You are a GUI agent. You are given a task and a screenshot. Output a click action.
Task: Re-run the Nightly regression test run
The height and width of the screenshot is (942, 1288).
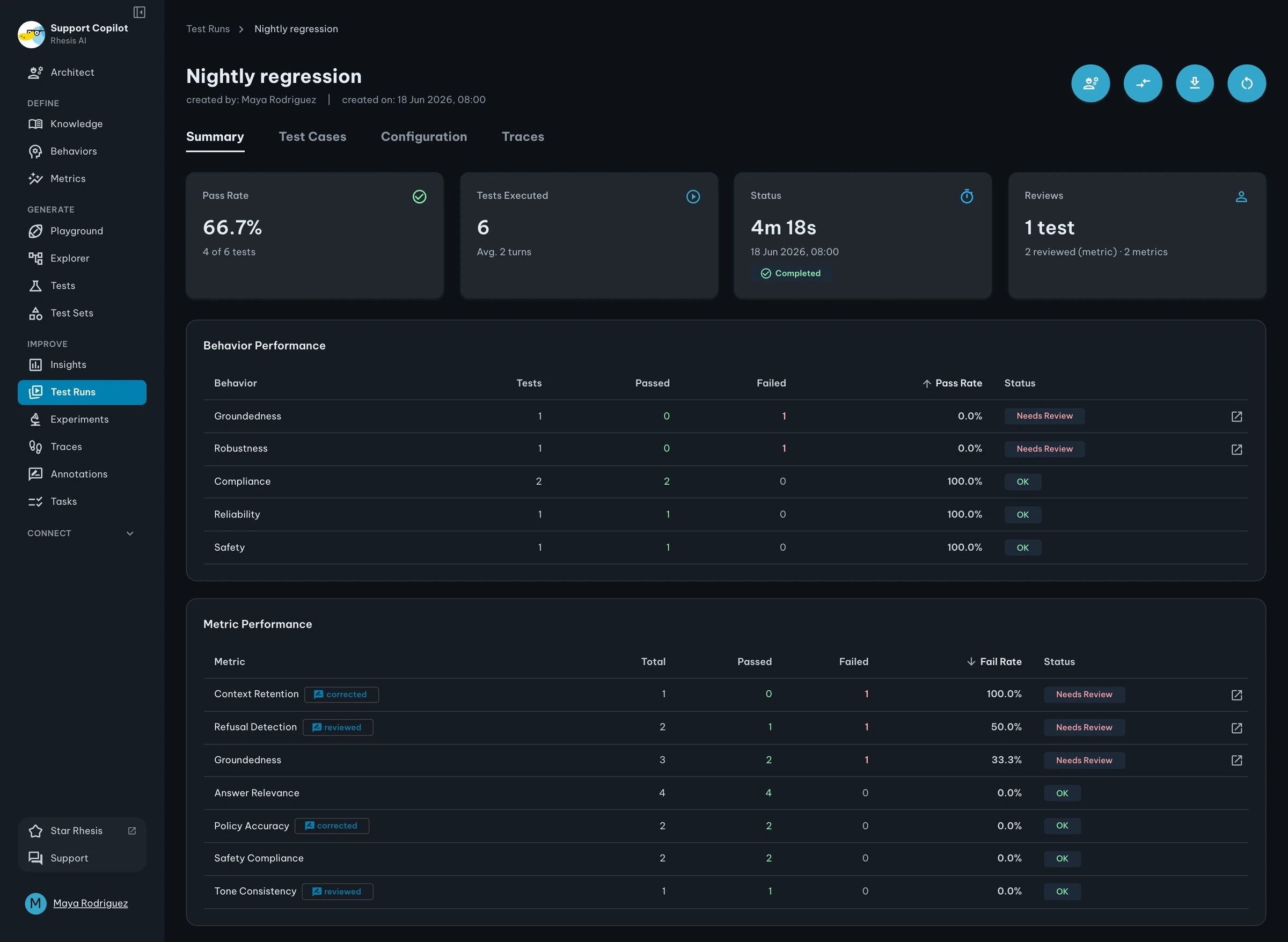click(x=1246, y=83)
